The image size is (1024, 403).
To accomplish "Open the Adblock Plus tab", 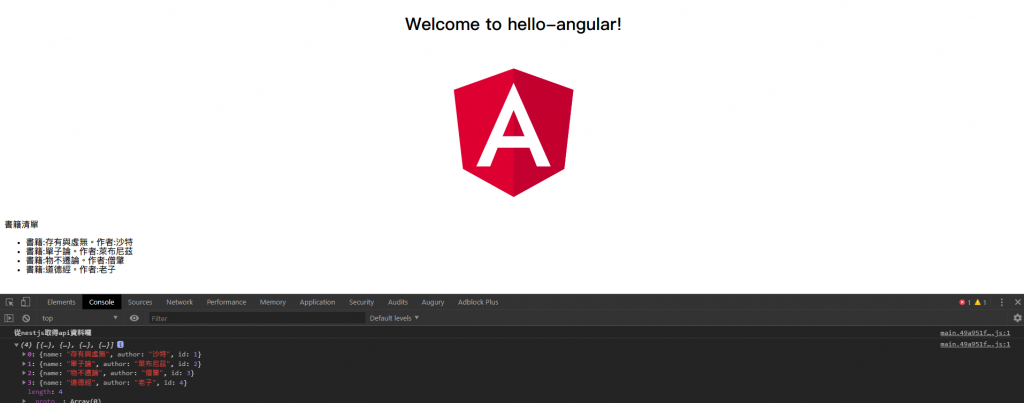I will tap(478, 302).
